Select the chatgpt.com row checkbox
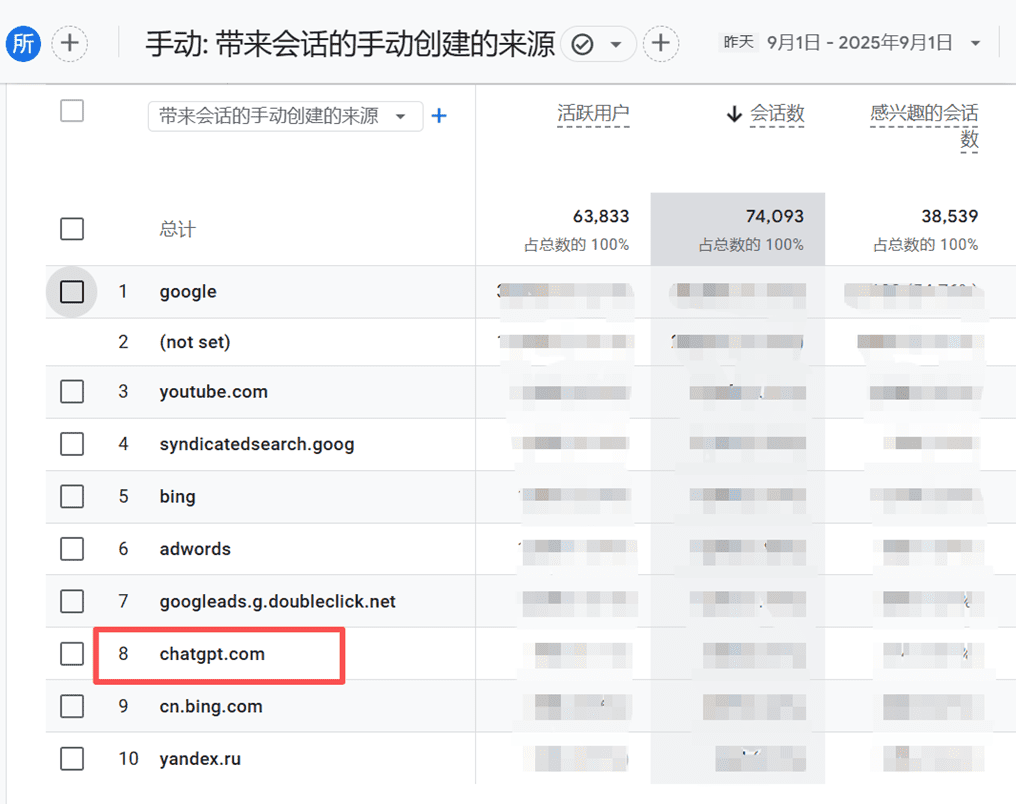The width and height of the screenshot is (1016, 804). point(71,654)
